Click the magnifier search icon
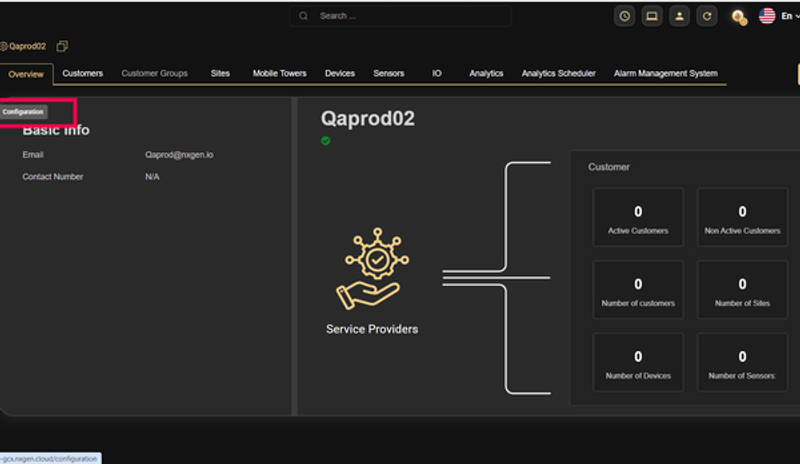Viewport: 800px width, 464px height. [304, 16]
